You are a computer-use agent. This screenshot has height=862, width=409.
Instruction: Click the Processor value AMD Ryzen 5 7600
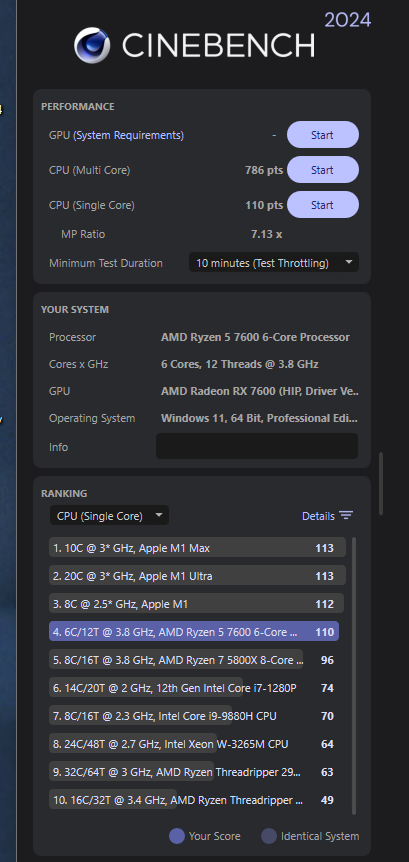click(x=255, y=337)
